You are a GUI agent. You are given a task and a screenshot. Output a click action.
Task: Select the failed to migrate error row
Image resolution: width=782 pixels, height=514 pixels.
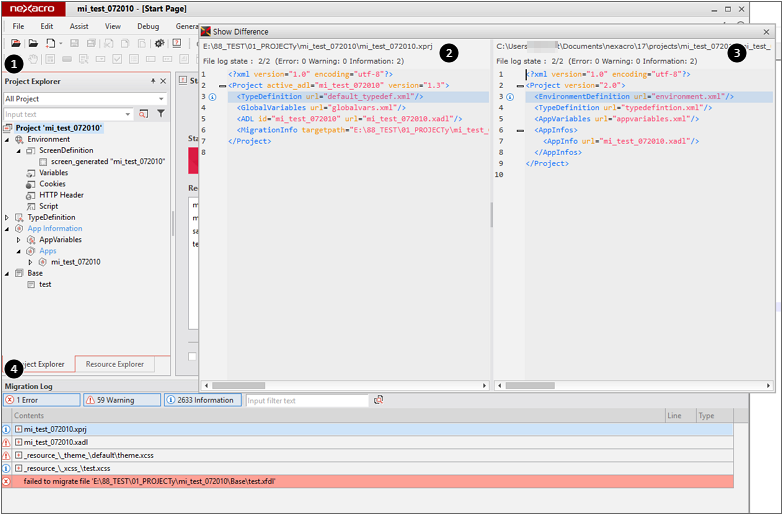tap(150, 481)
